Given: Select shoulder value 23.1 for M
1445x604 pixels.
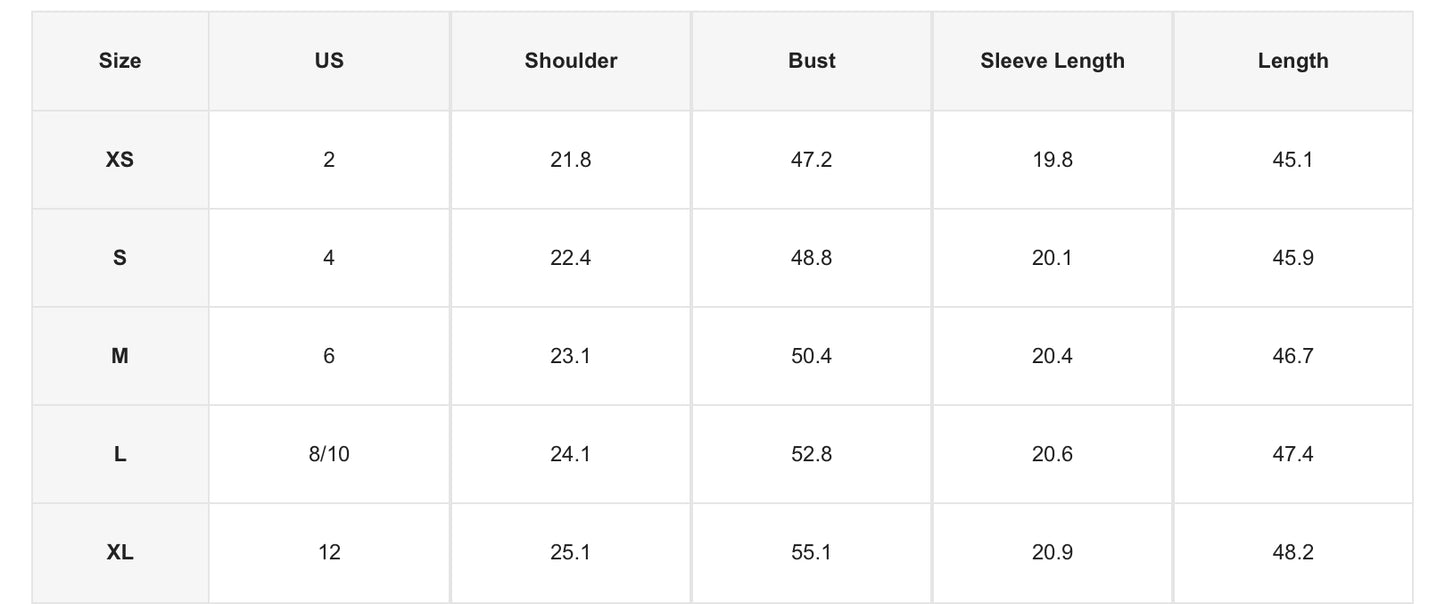Looking at the screenshot, I should 571,355.
